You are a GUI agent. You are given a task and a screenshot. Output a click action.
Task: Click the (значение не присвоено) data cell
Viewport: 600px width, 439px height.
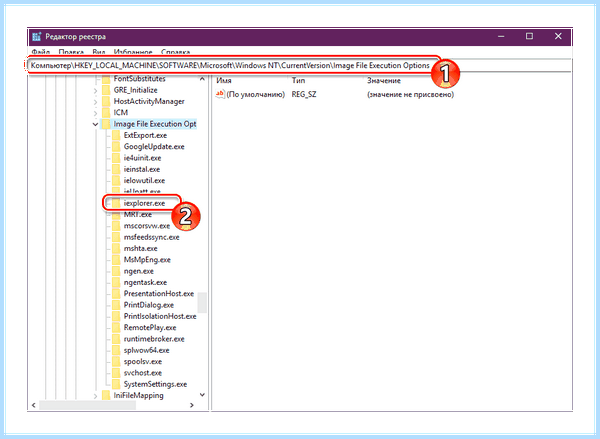coord(410,95)
